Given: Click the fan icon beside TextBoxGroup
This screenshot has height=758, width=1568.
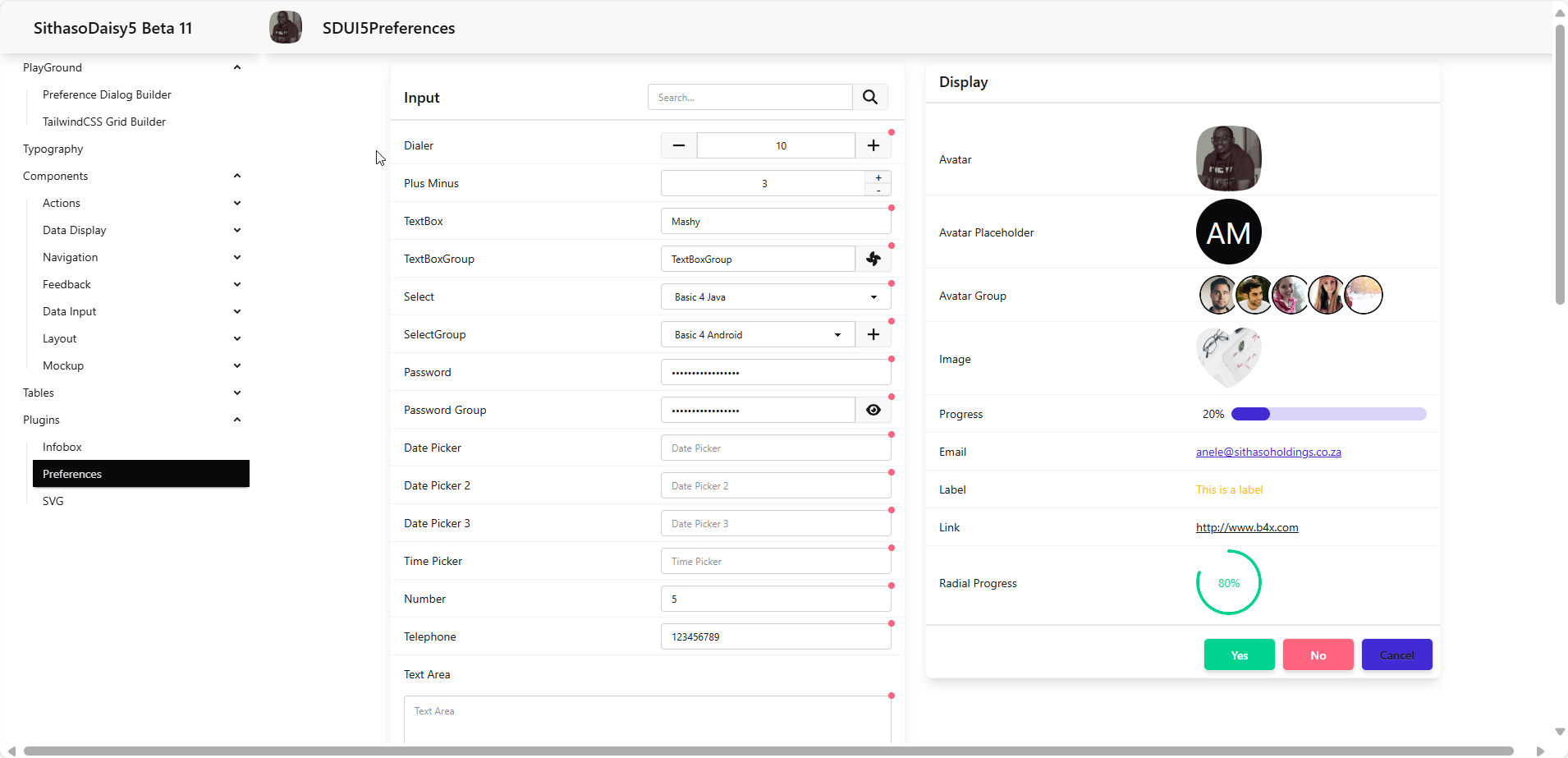Looking at the screenshot, I should 873,259.
